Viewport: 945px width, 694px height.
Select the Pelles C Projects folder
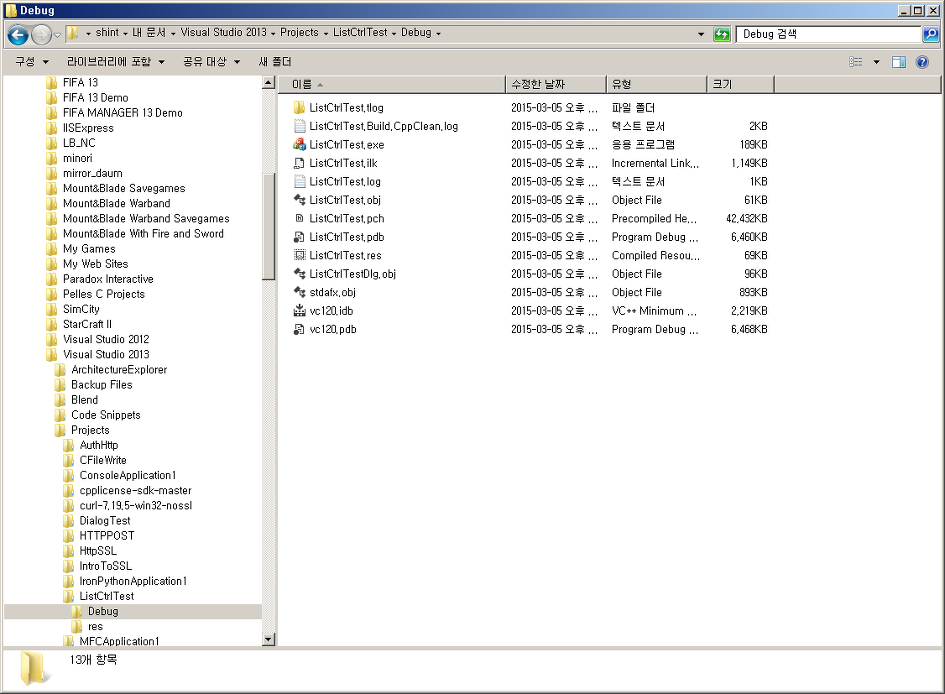104,294
